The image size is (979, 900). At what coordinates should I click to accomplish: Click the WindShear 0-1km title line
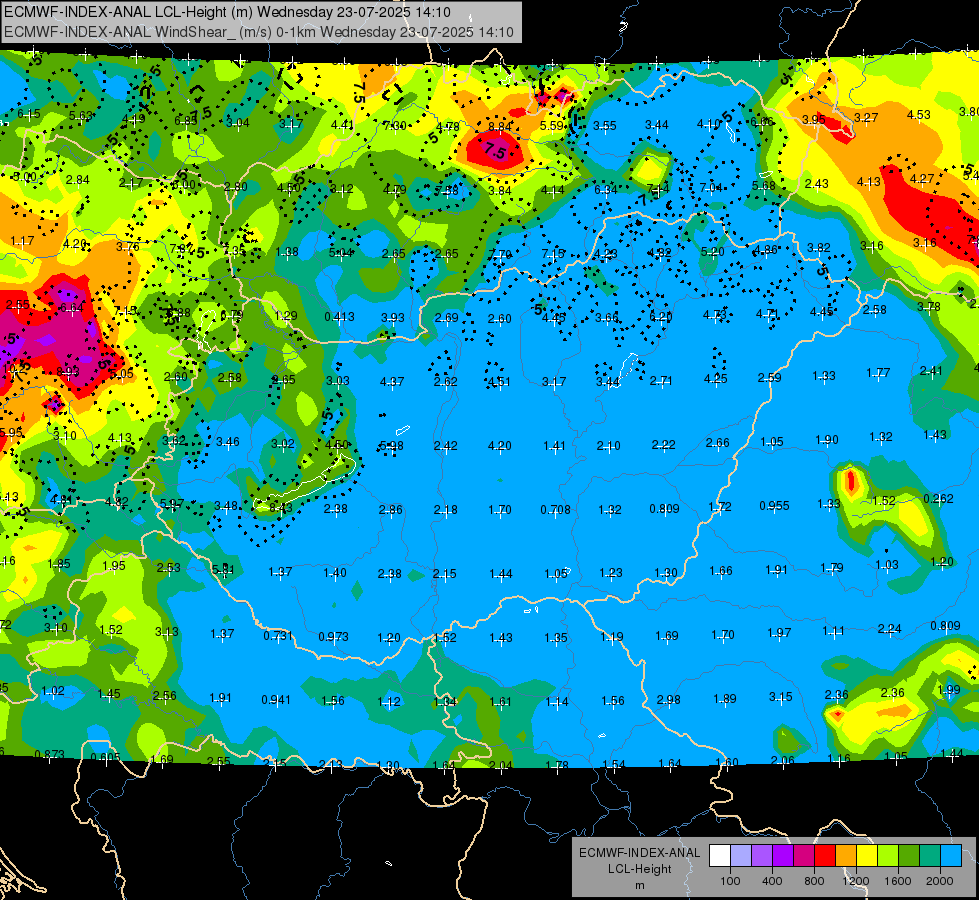click(258, 32)
